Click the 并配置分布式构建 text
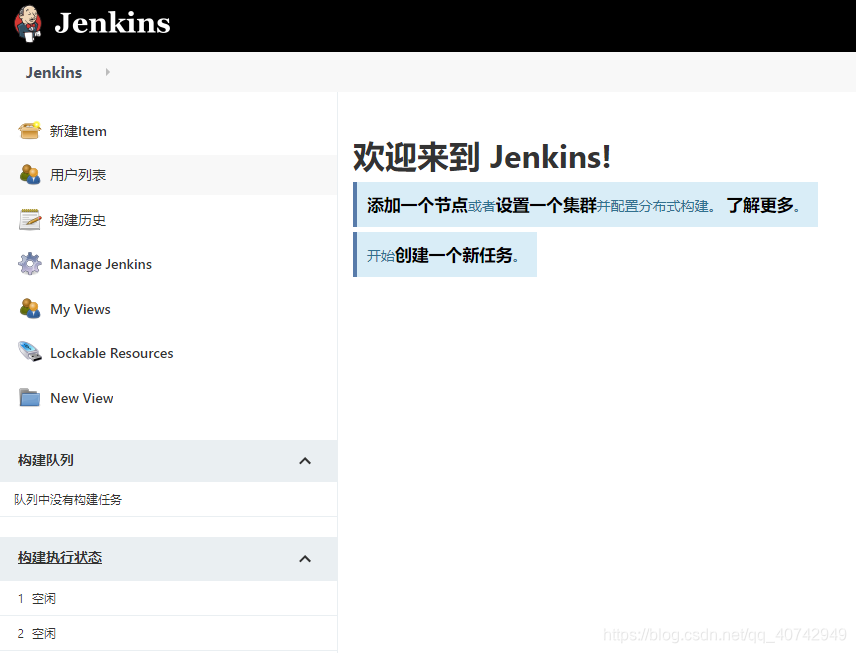This screenshot has width=856, height=653. click(653, 206)
